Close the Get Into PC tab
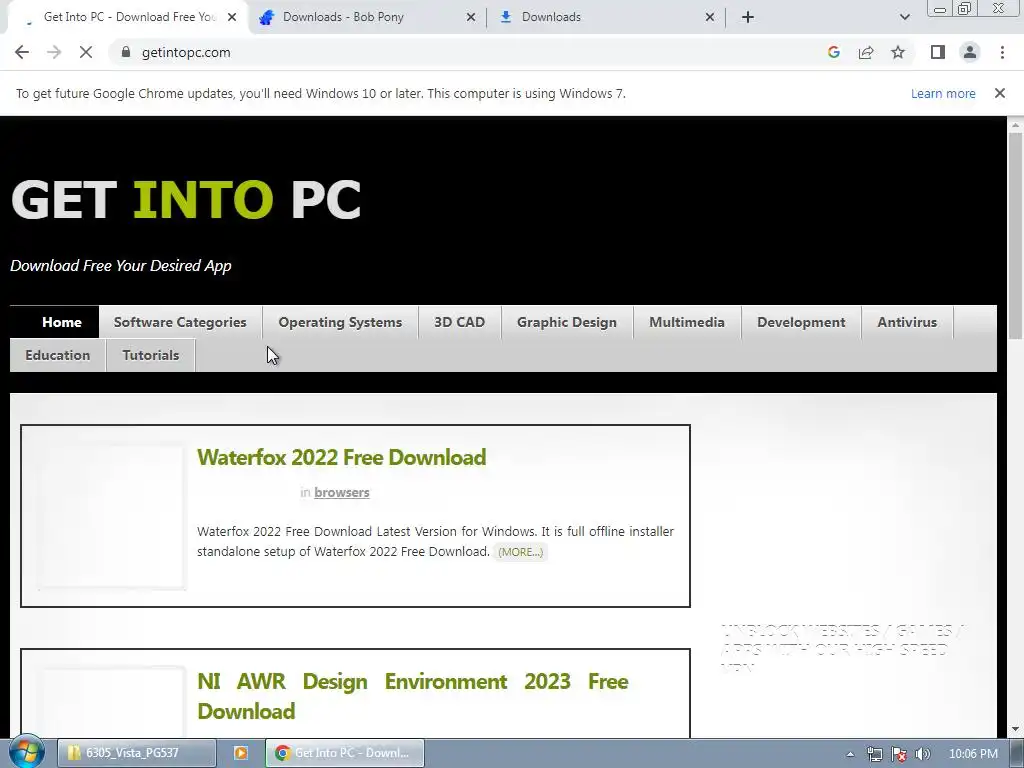1024x768 pixels. 232,17
